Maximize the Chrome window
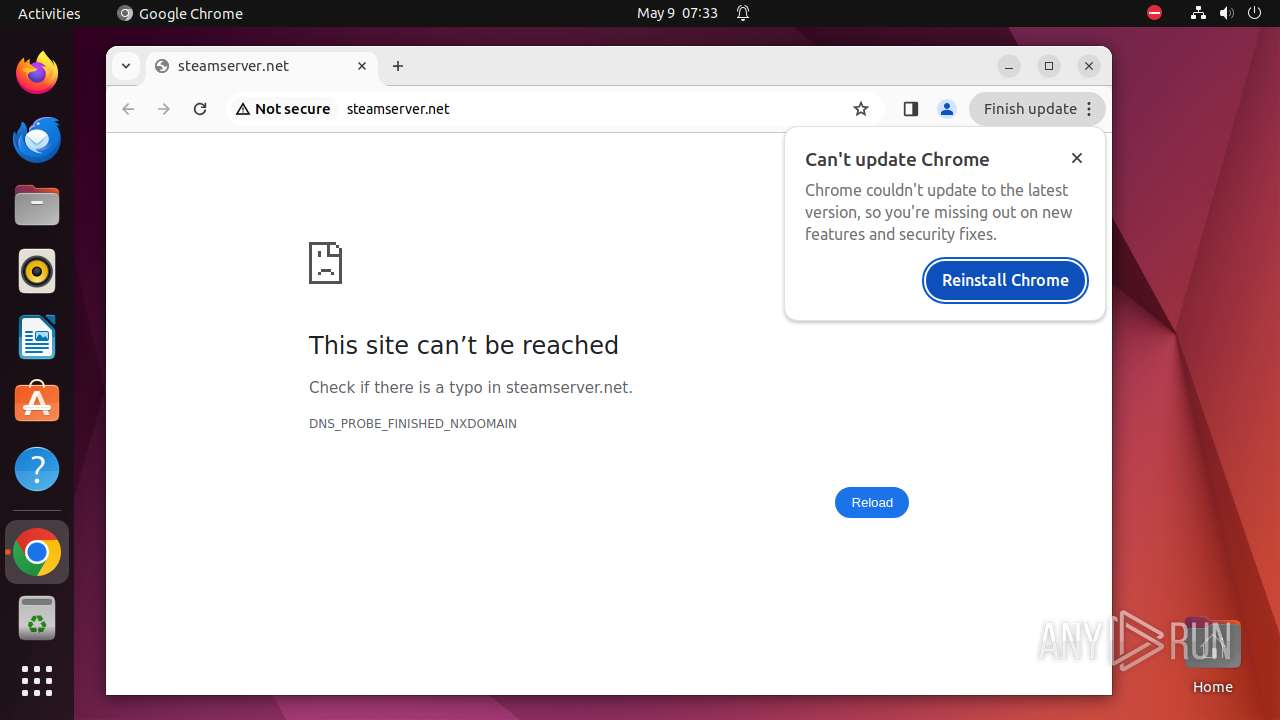The width and height of the screenshot is (1280, 720). [x=1049, y=66]
